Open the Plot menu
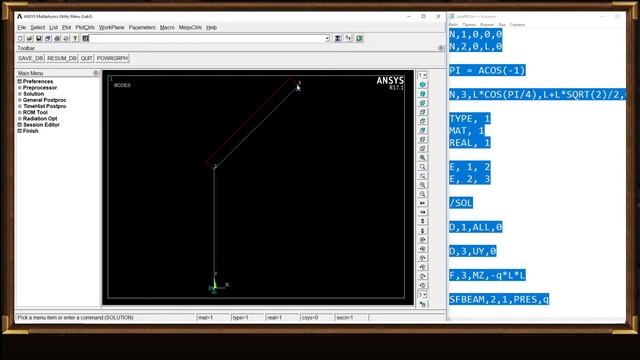Image resolution: width=640 pixels, height=360 pixels. click(x=67, y=27)
